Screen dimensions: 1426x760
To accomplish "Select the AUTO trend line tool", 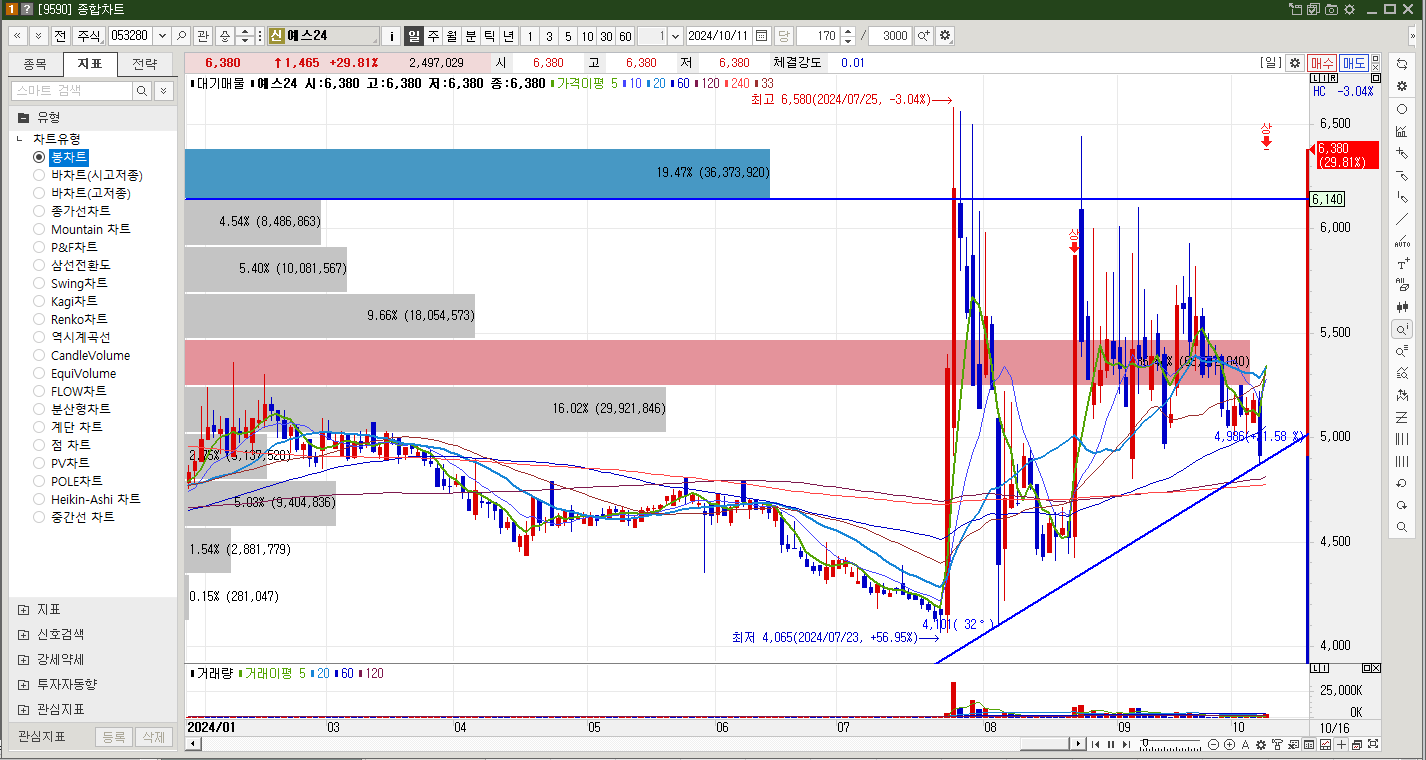I will tap(1402, 241).
